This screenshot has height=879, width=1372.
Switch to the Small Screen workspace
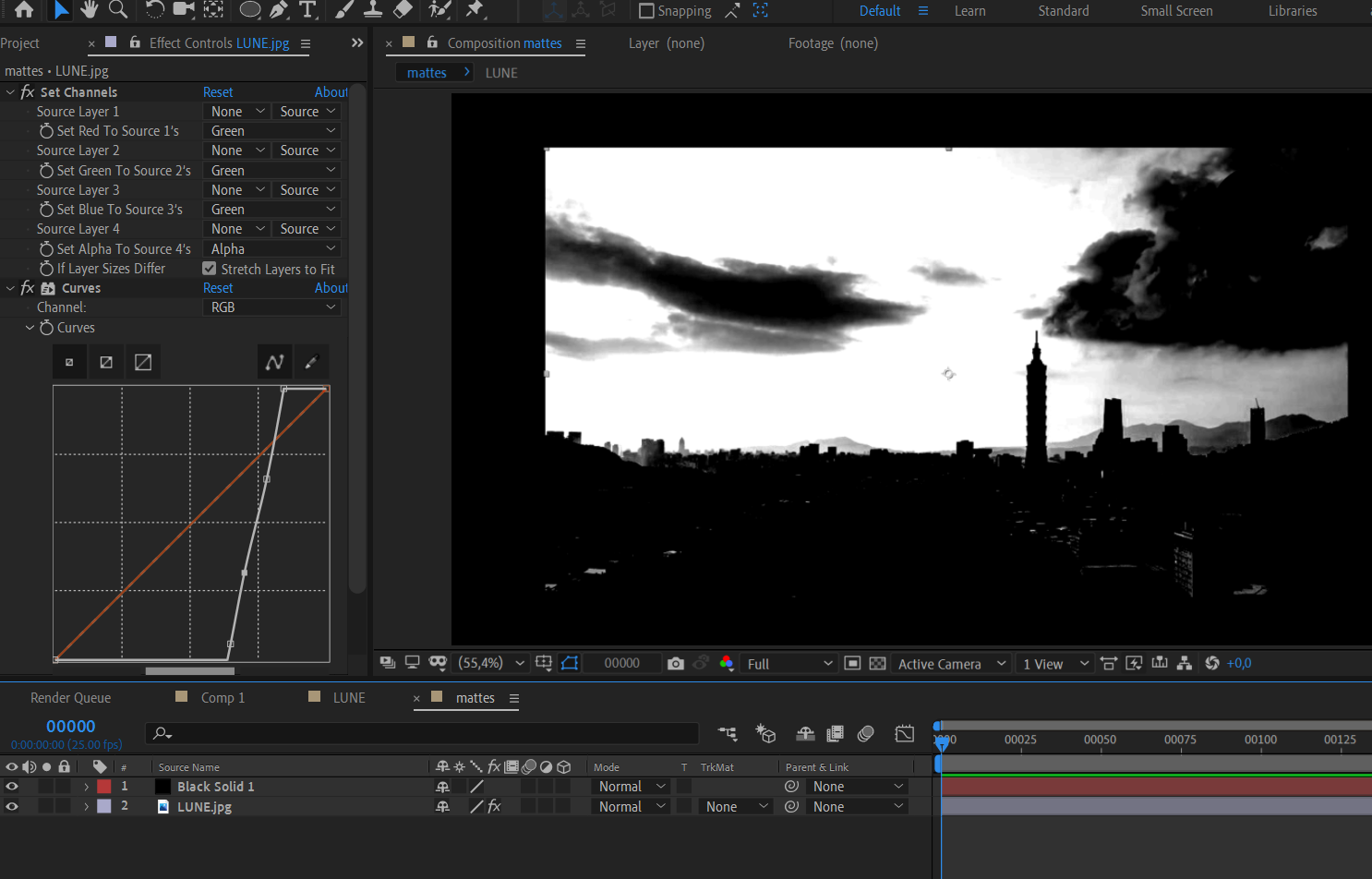[x=1176, y=11]
